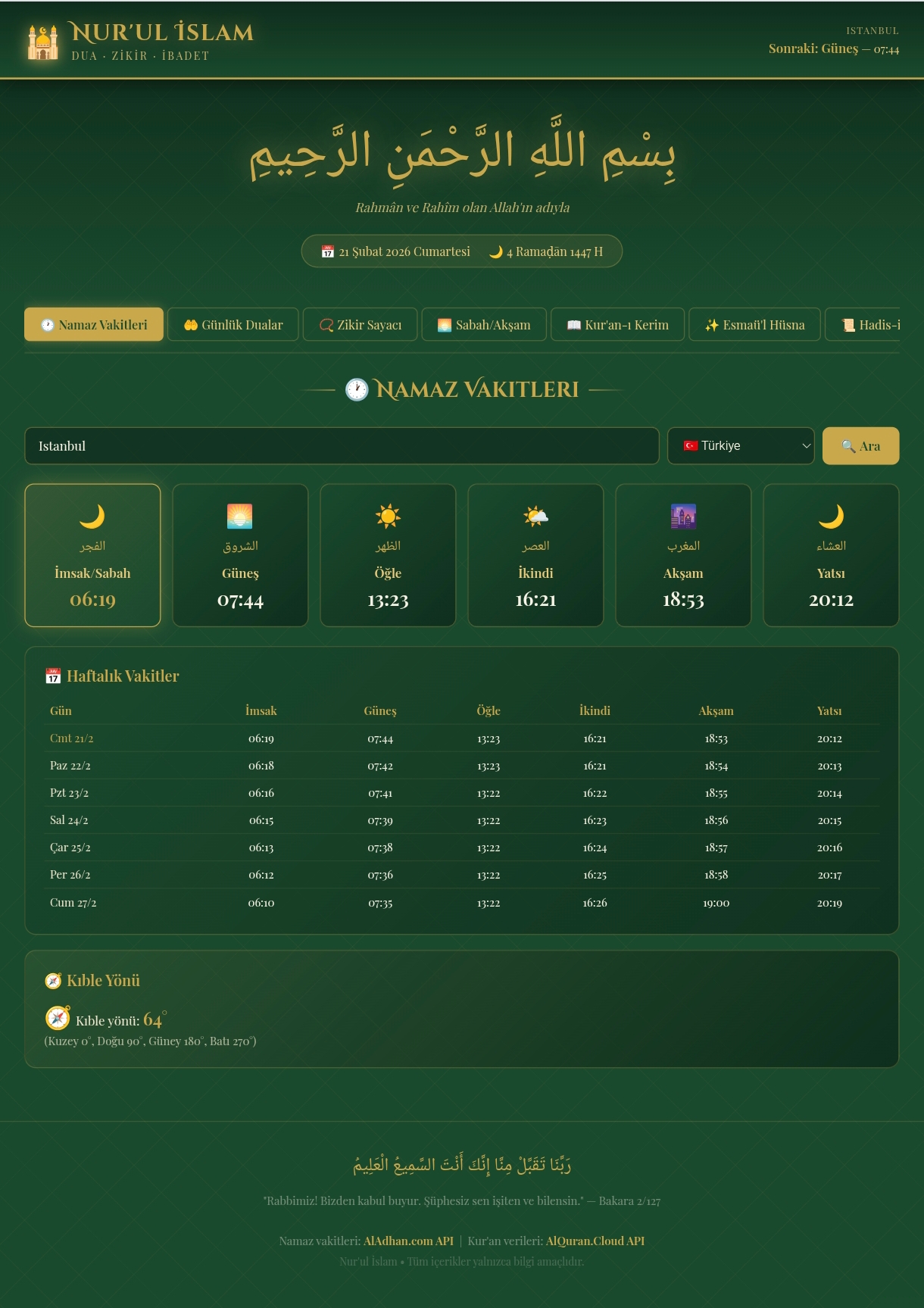This screenshot has height=1308, width=924.
Task: Click the Çar 25/2 row label
Action: coord(70,848)
